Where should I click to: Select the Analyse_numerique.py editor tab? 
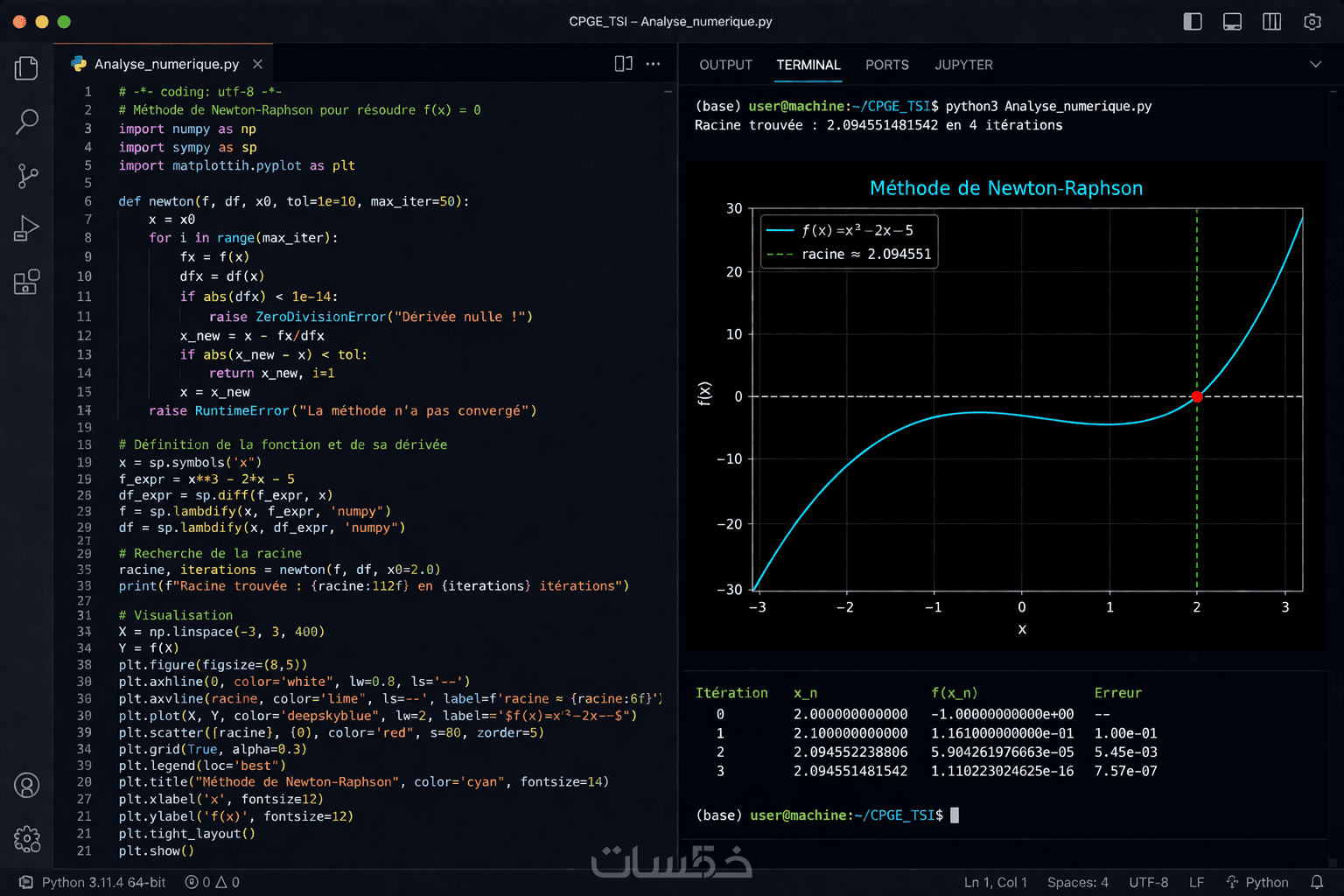[x=166, y=64]
